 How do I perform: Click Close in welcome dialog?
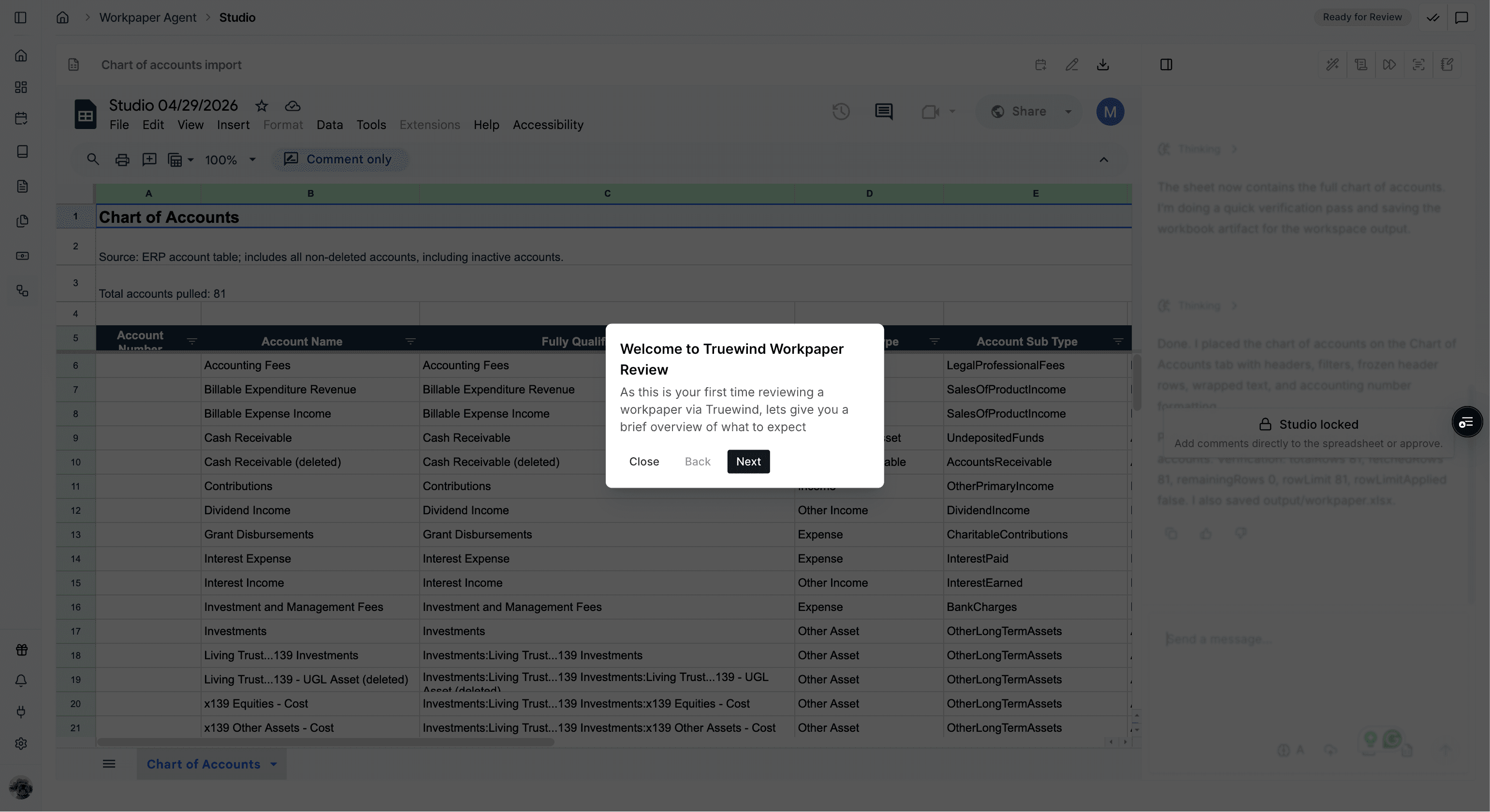click(644, 462)
